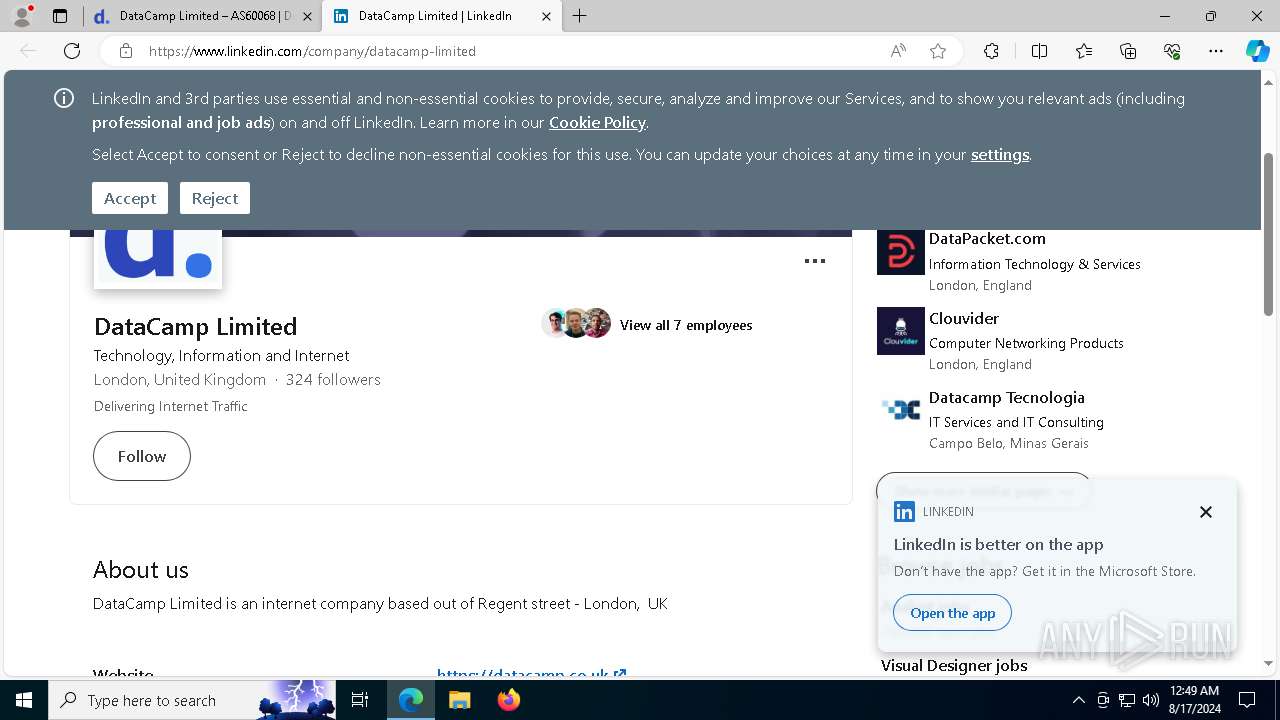Open the Windows Start menu
This screenshot has height=720, width=1280.
(24, 700)
